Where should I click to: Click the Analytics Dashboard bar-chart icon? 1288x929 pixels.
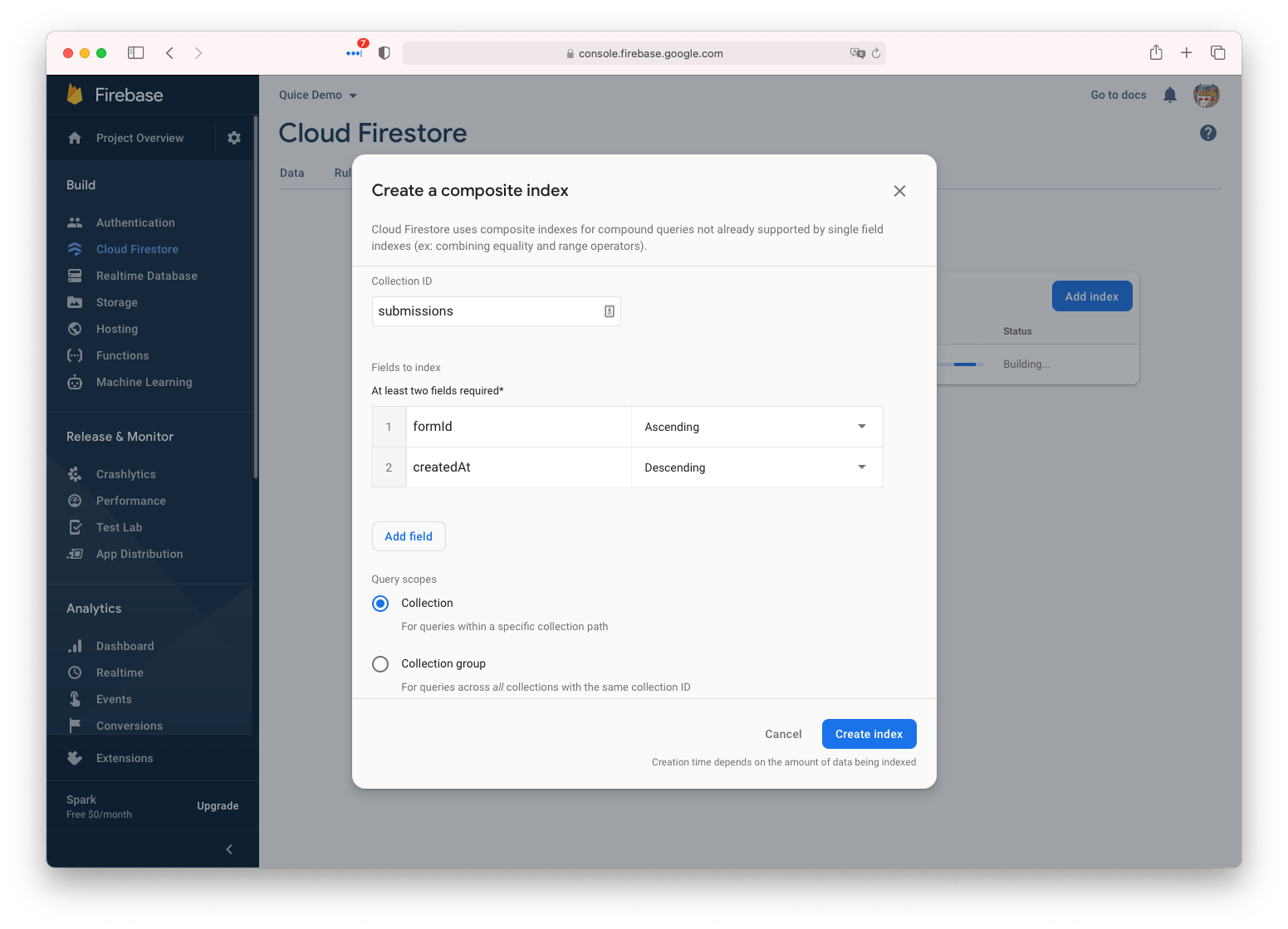click(x=75, y=646)
